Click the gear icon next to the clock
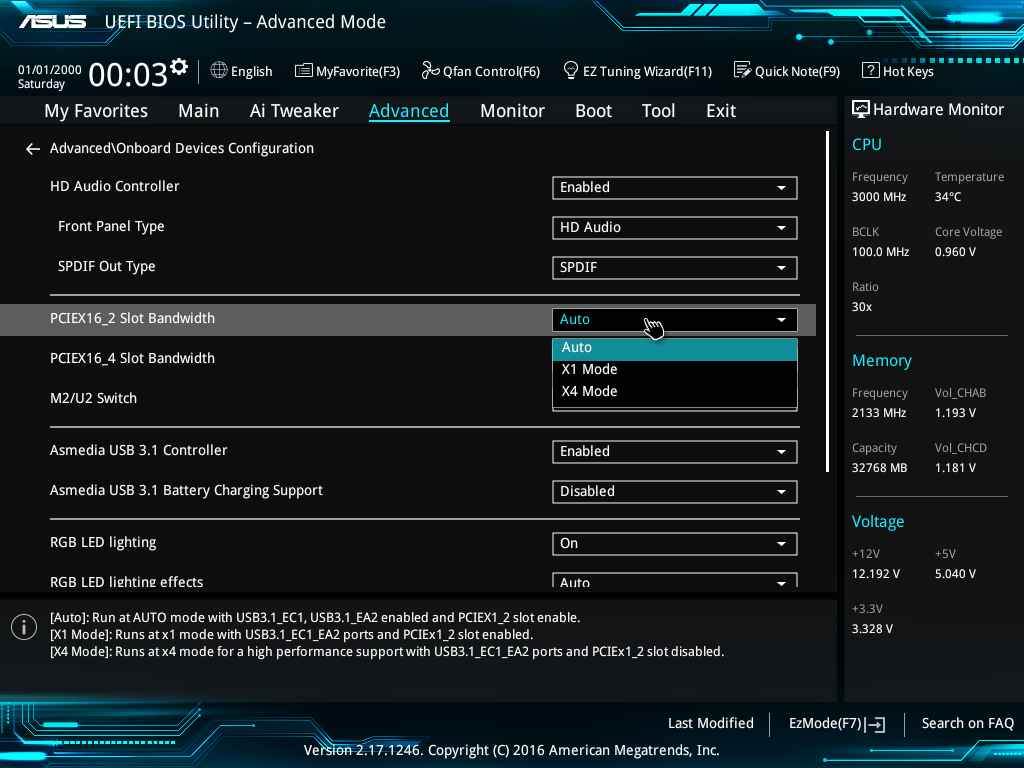Screen dimensions: 1024x768 point(179,67)
